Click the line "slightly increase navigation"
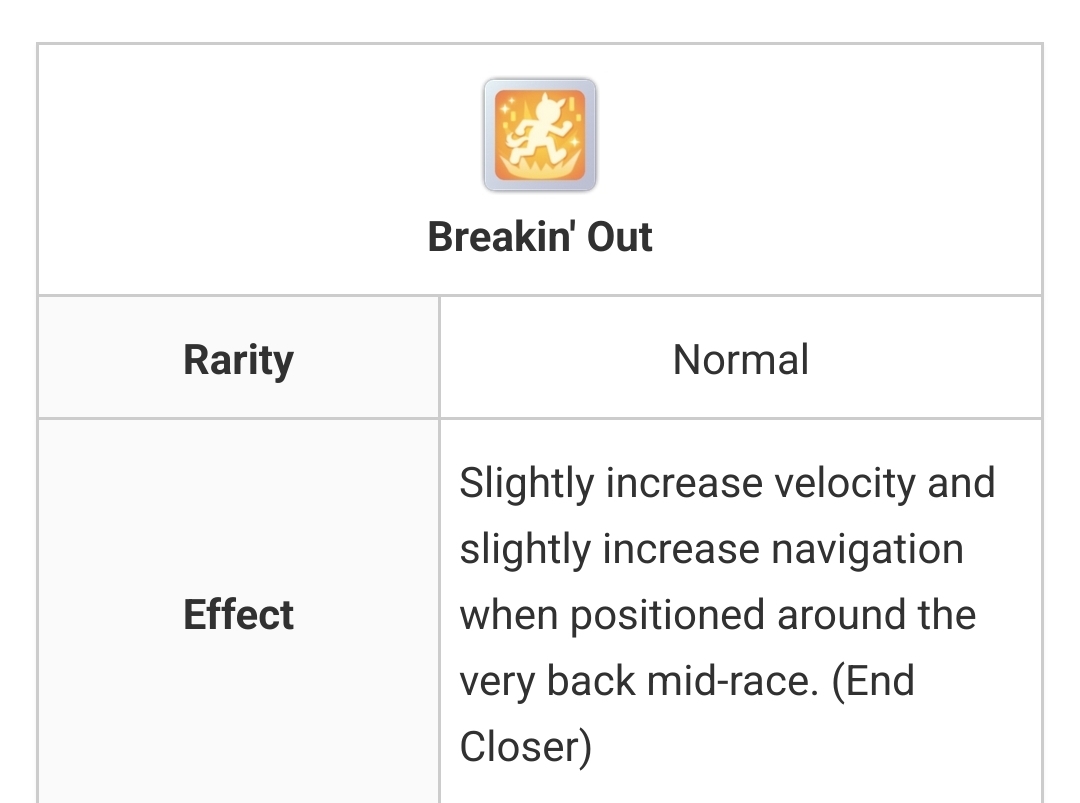 712,549
